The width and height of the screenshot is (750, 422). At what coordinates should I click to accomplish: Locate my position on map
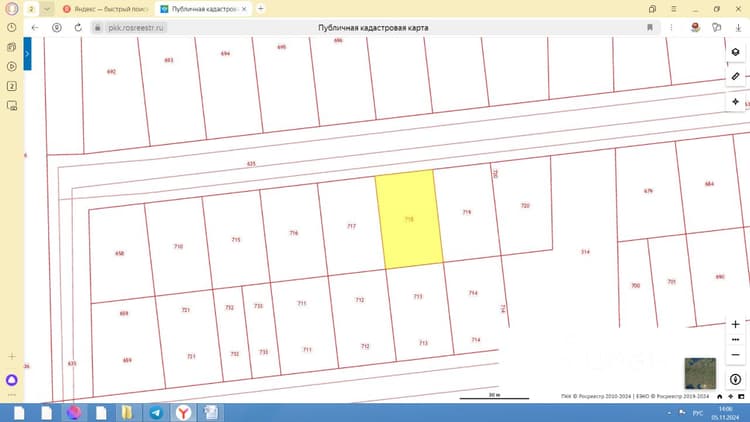[735, 101]
